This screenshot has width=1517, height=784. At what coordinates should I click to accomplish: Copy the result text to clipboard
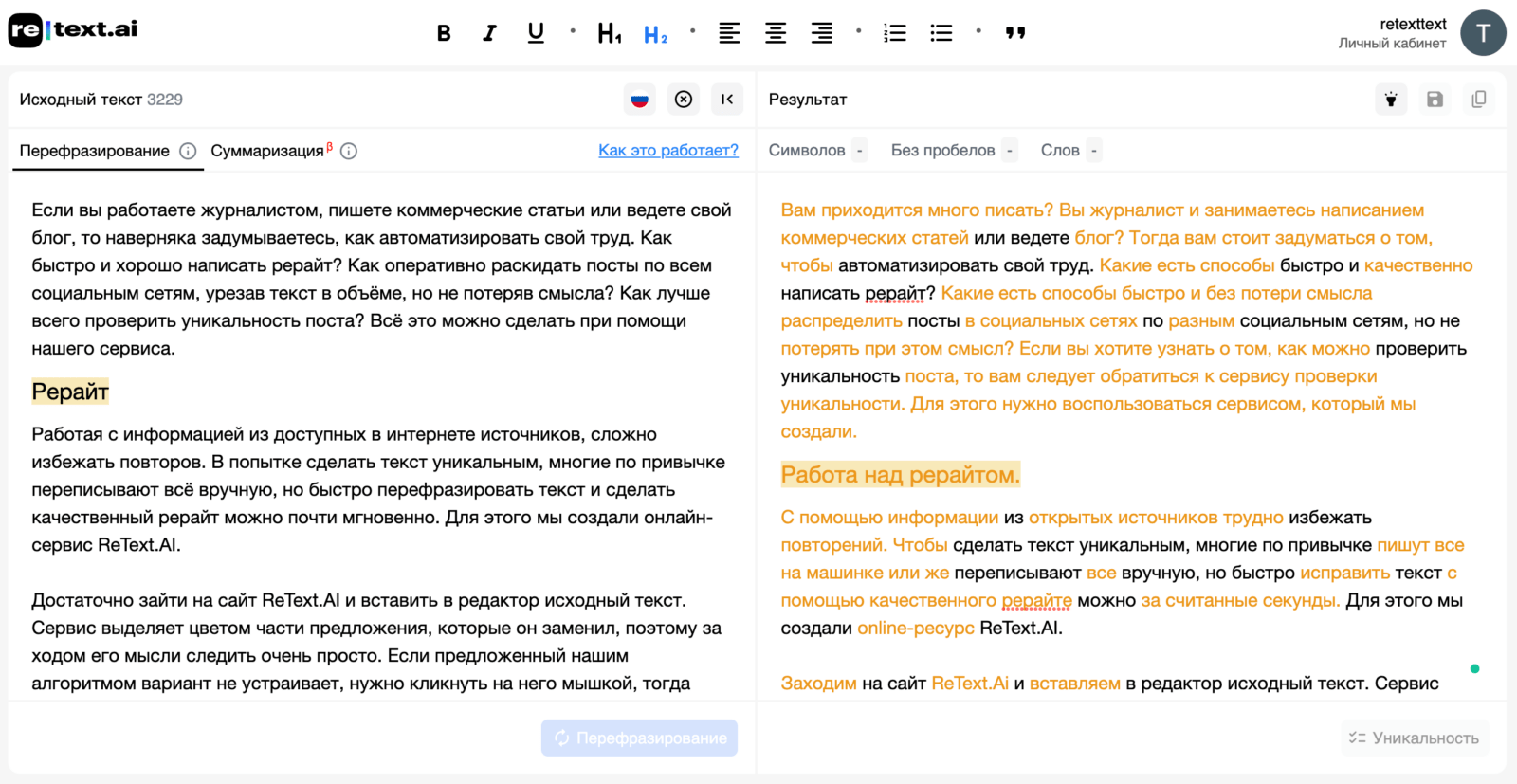pyautogui.click(x=1478, y=99)
